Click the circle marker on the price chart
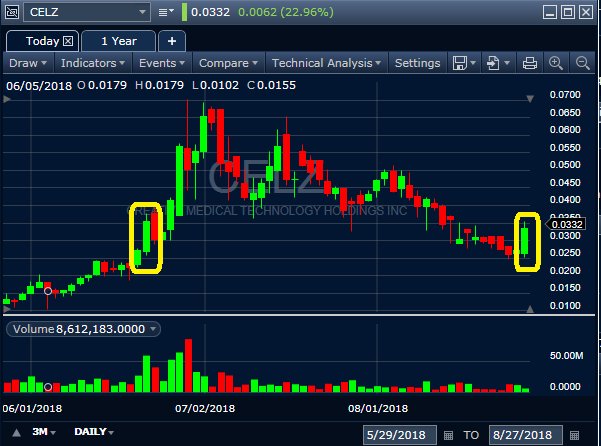 [x=48, y=291]
